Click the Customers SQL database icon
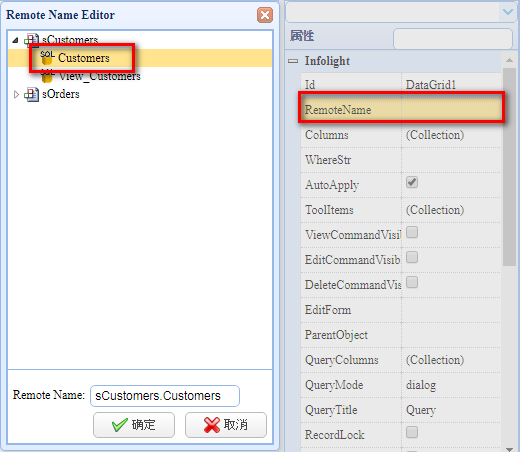The image size is (520, 452). [x=47, y=58]
